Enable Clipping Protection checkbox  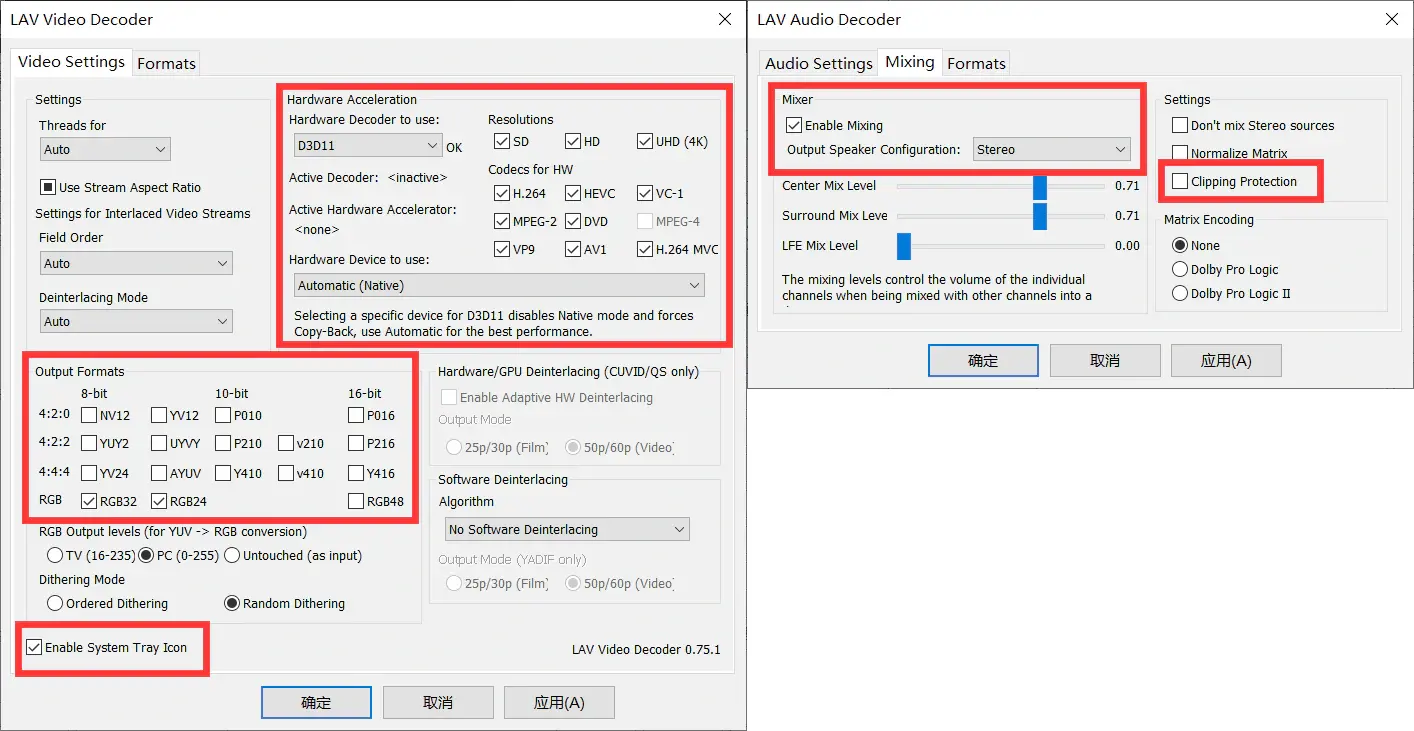point(1180,181)
